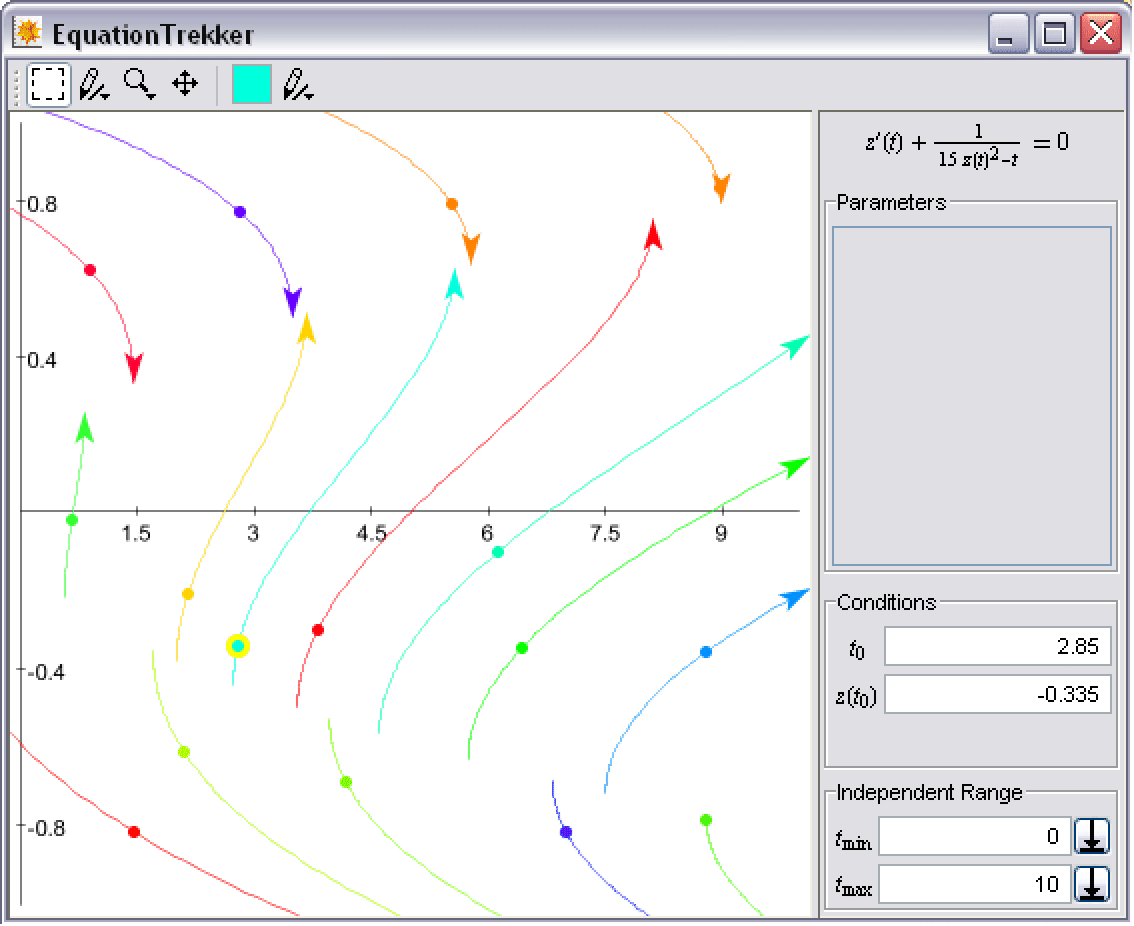Click the t0 input field showing 2.85
Viewport: 1134px width, 926px height.
click(x=997, y=647)
